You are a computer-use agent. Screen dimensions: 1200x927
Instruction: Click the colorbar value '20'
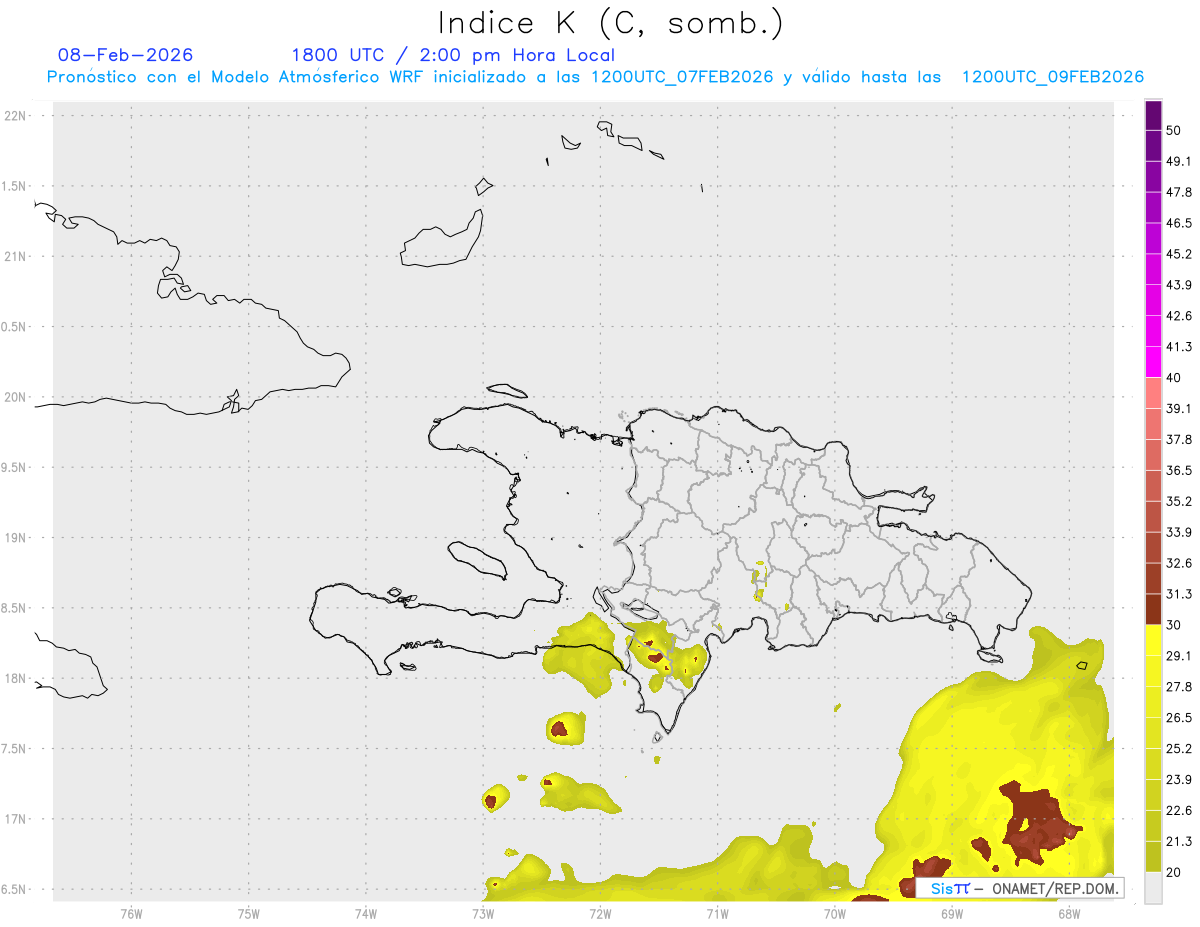(1174, 872)
